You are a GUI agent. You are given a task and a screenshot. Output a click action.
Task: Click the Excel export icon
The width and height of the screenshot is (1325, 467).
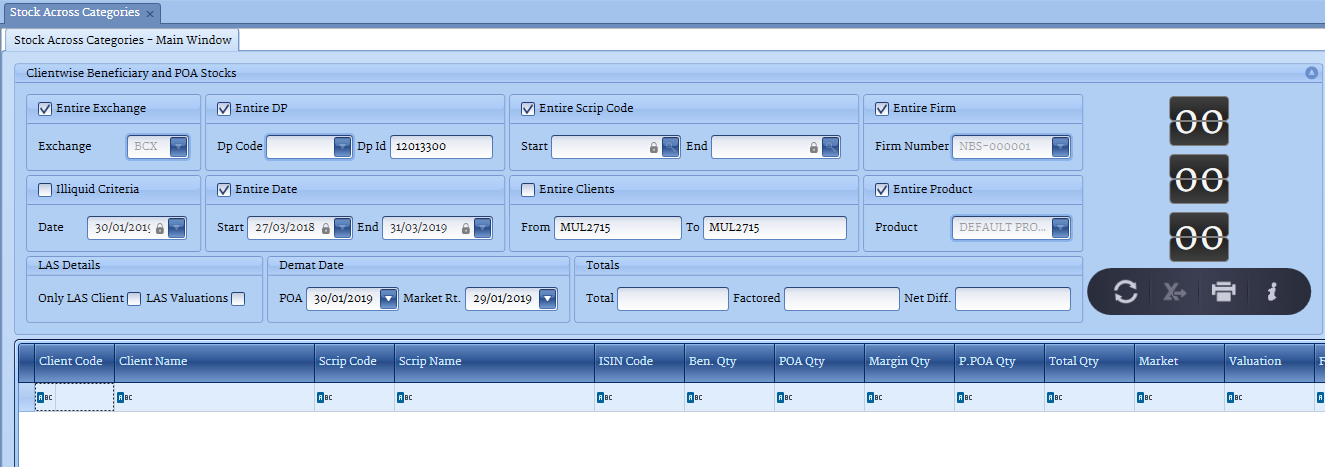[1173, 292]
